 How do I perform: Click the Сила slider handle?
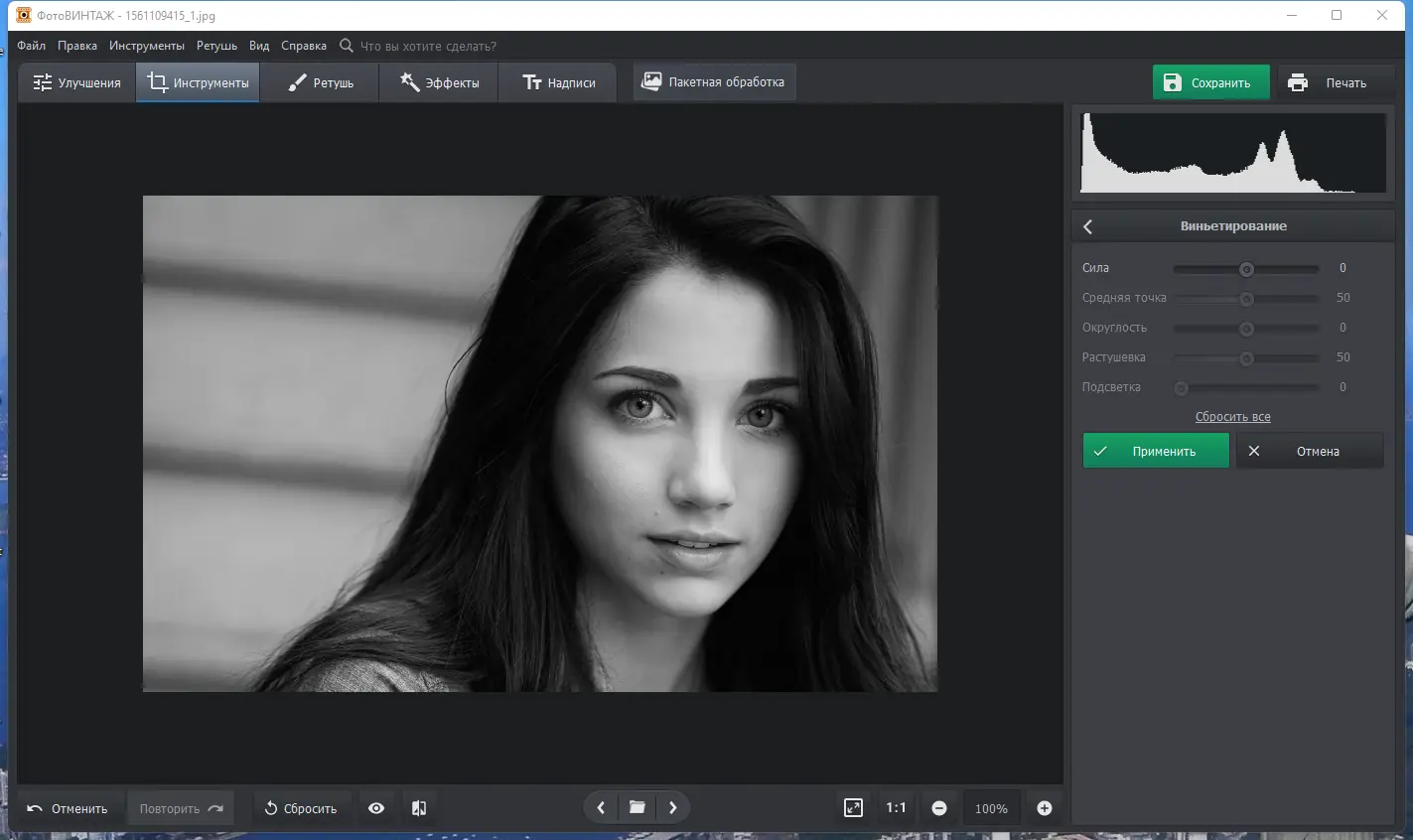[x=1246, y=269]
